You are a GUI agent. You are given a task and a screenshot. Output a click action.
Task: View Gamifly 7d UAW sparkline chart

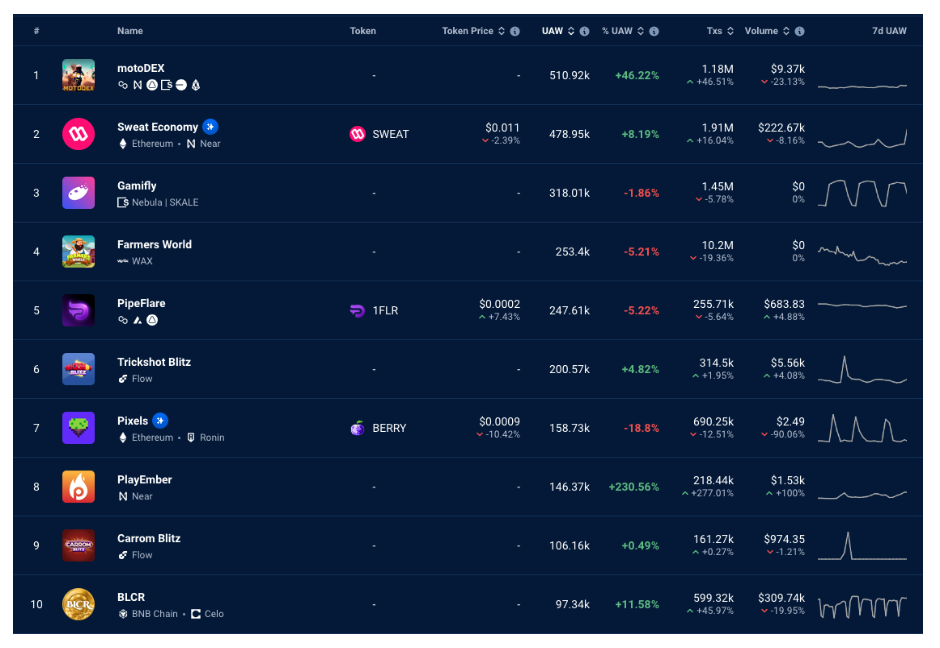pyautogui.click(x=863, y=193)
